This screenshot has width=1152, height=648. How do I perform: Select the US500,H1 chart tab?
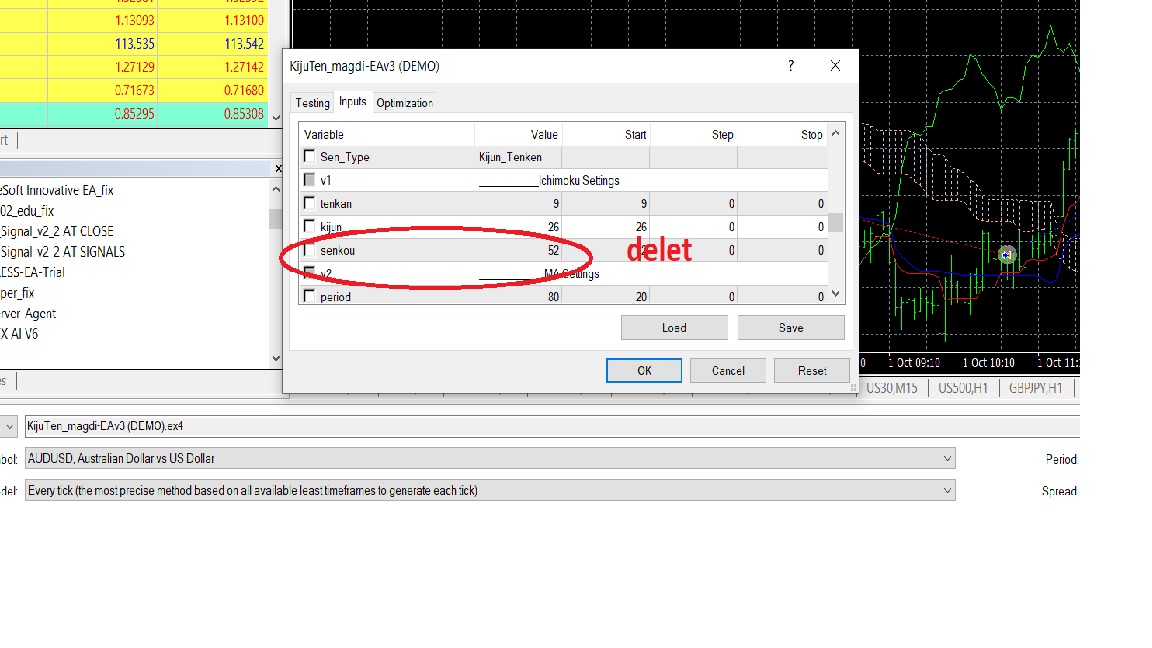point(962,388)
